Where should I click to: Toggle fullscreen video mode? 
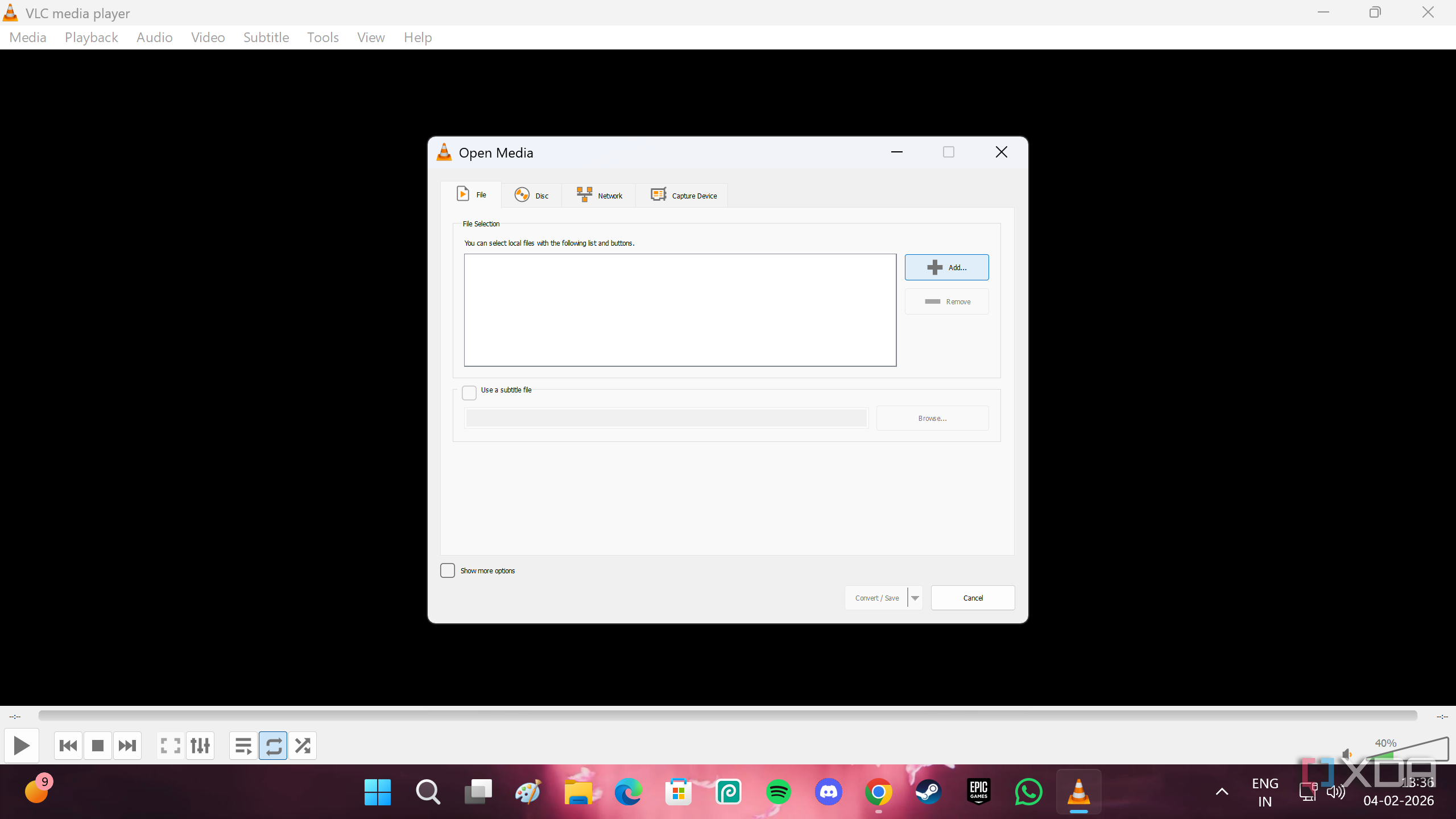pos(171,745)
